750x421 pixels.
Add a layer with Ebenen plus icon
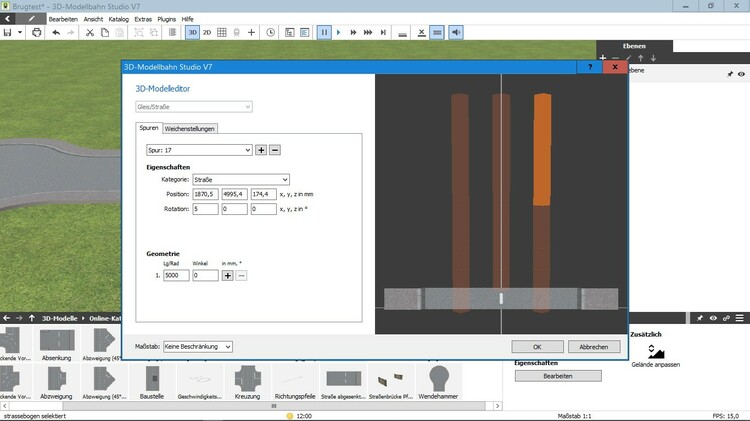coord(603,58)
